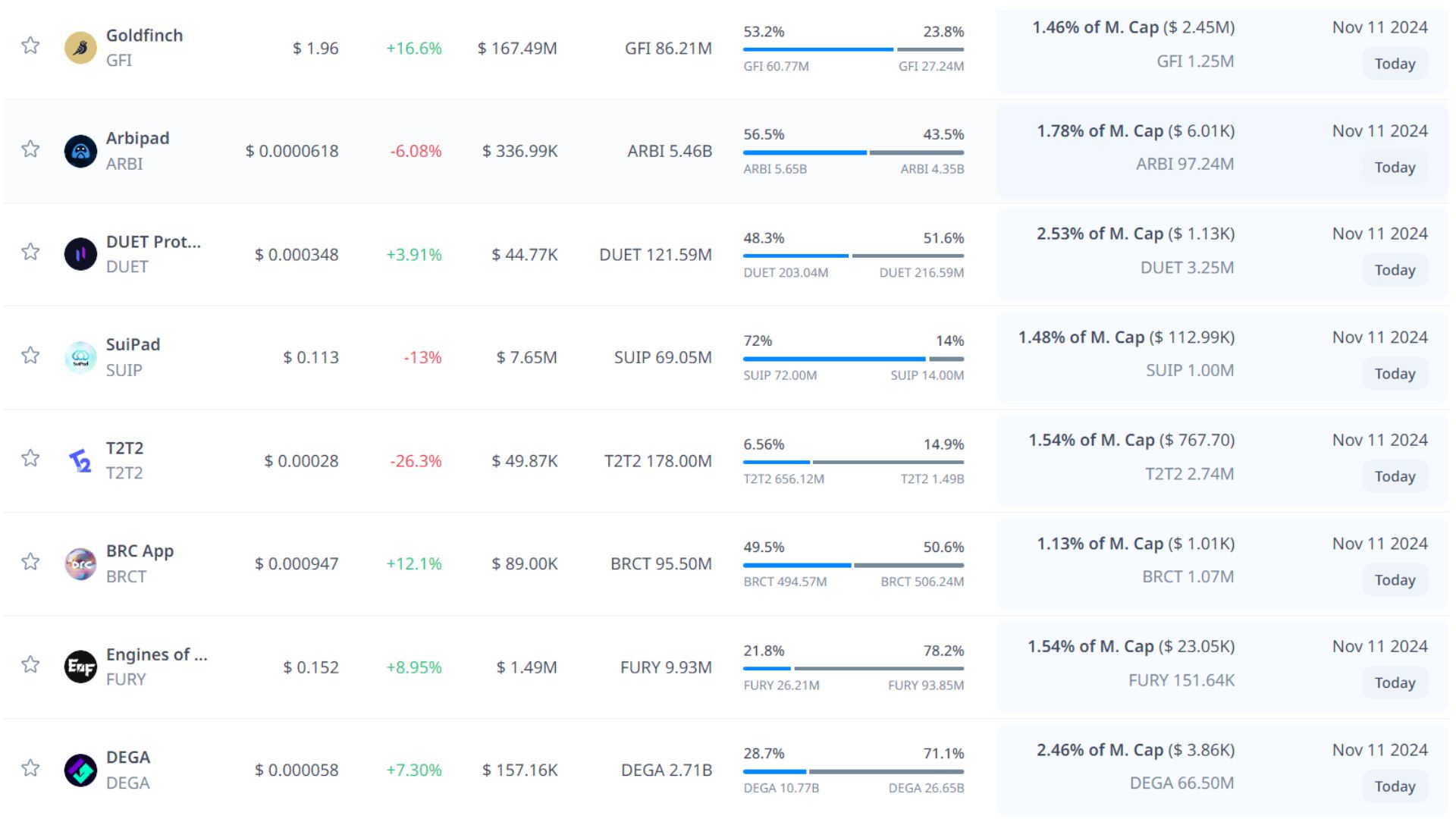This screenshot has height=819, width=1456.
Task: Click the T2T2 coin logo
Action: 80,460
